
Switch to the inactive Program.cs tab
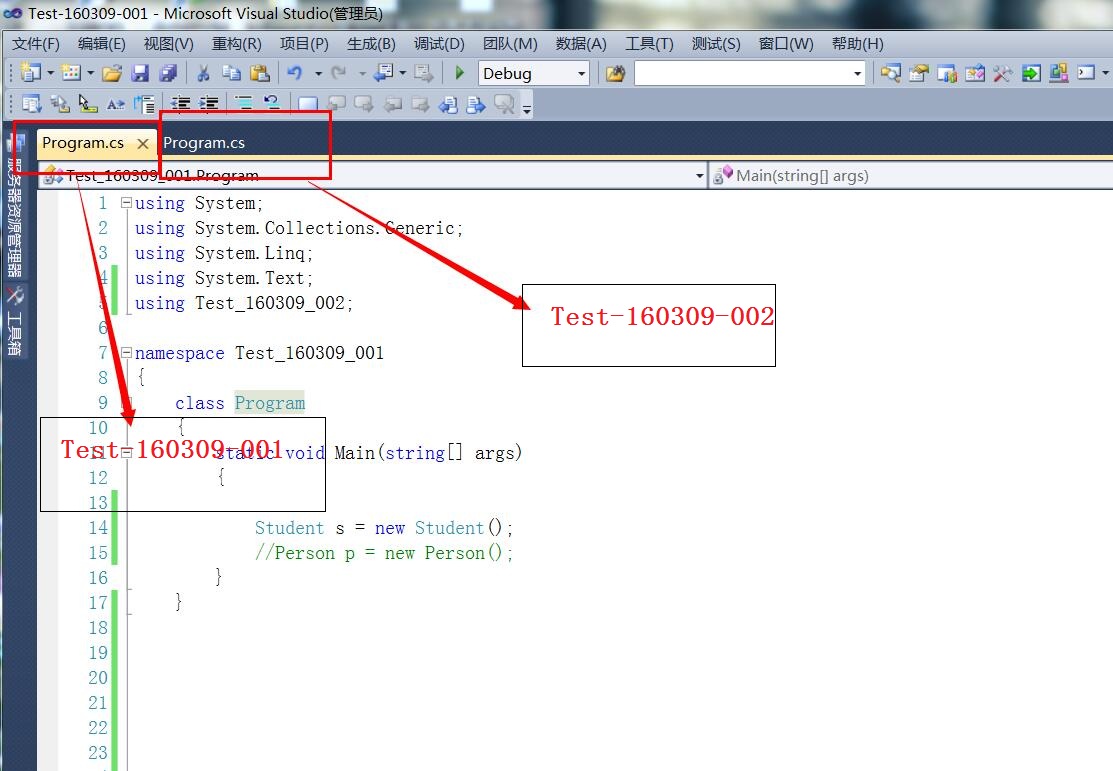(204, 143)
